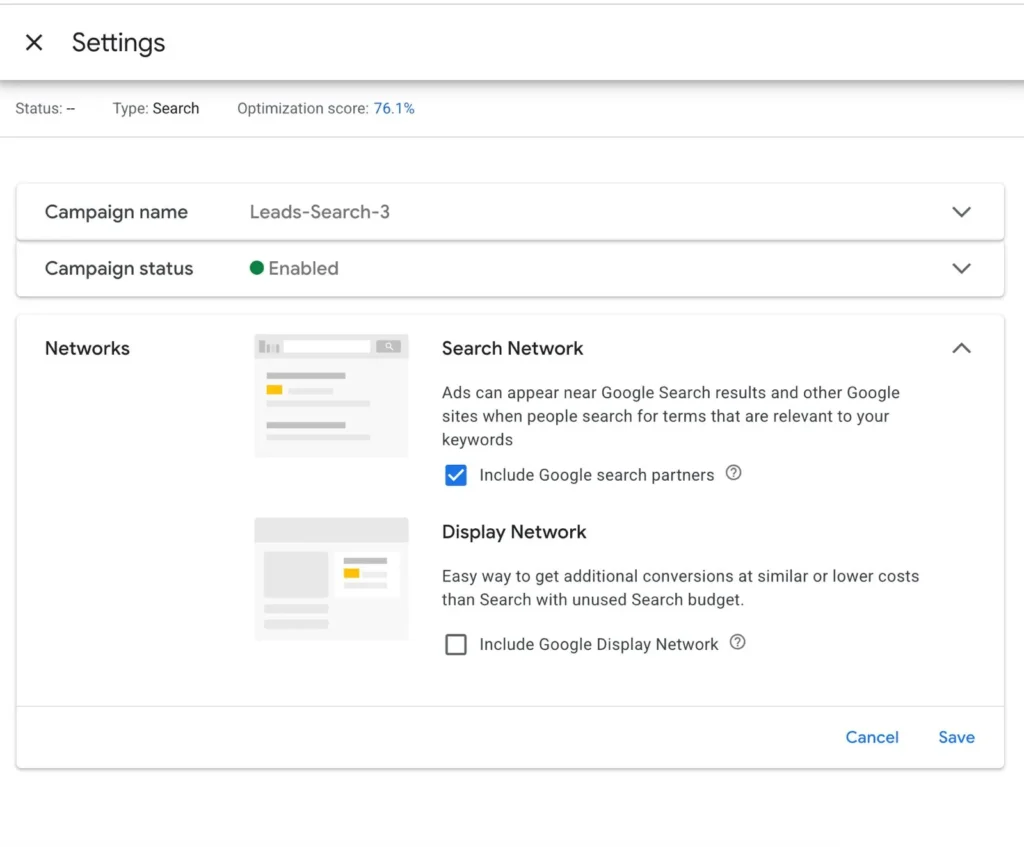Cancel the Settings changes
Image resolution: width=1024 pixels, height=847 pixels.
tap(871, 737)
